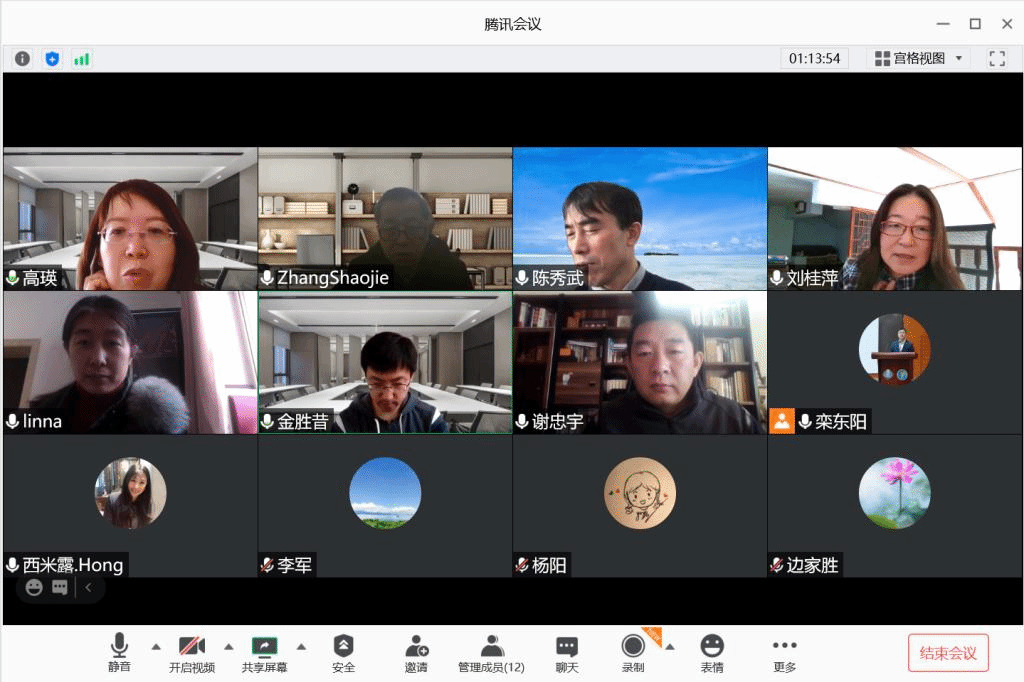Minimize the 腾讯会议 window
The image size is (1024, 682).
point(943,24)
